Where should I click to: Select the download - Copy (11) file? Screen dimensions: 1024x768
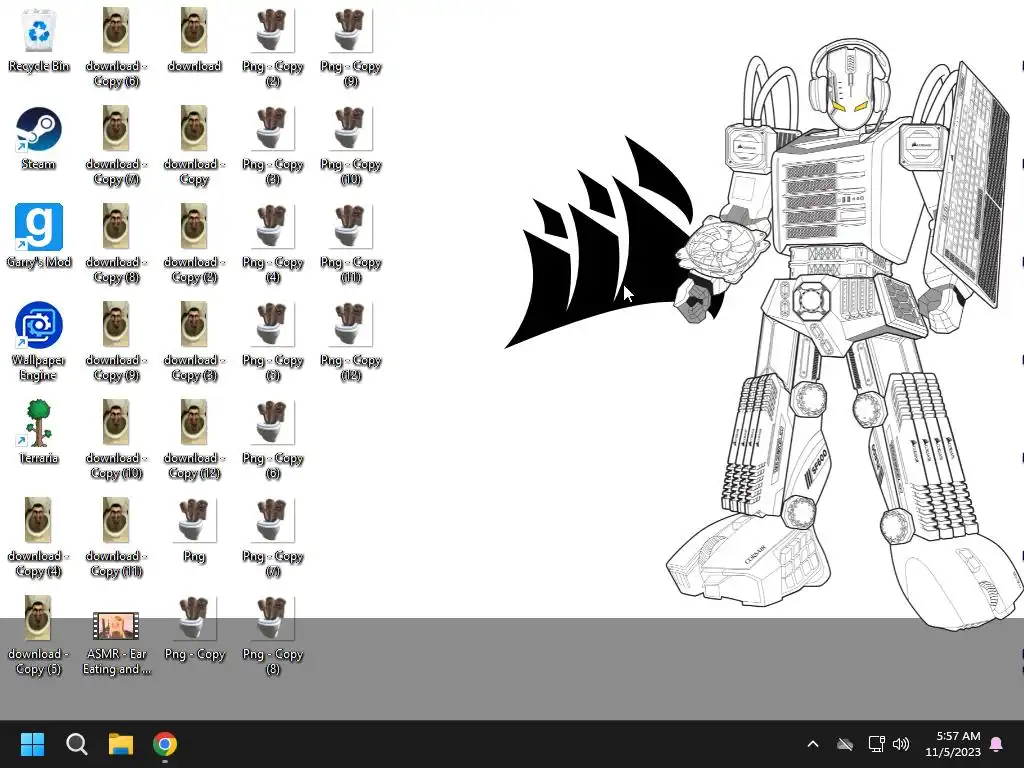116,537
